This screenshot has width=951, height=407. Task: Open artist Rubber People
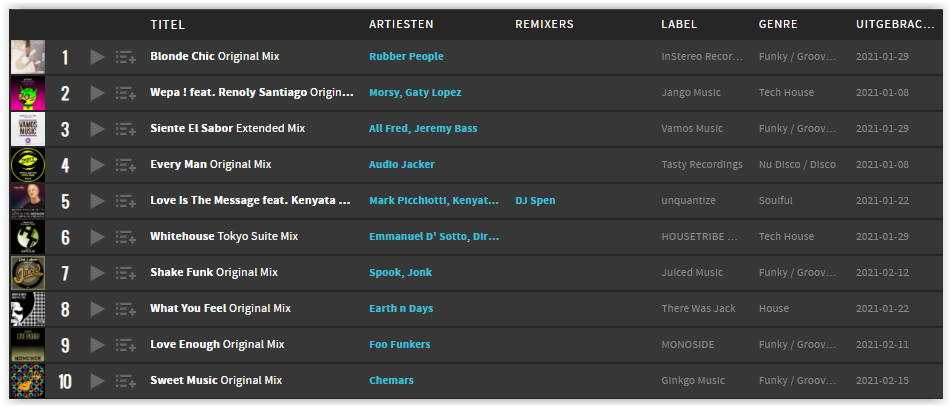[x=406, y=56]
